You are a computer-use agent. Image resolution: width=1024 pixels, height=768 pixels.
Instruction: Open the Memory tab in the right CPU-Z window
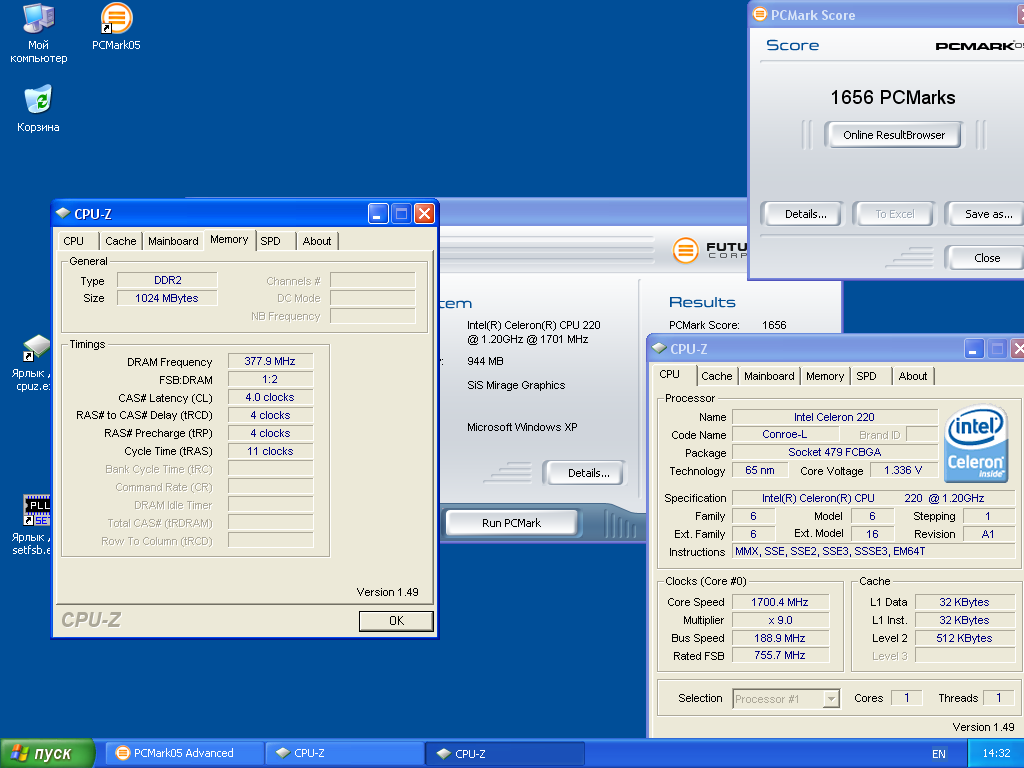[x=825, y=376]
